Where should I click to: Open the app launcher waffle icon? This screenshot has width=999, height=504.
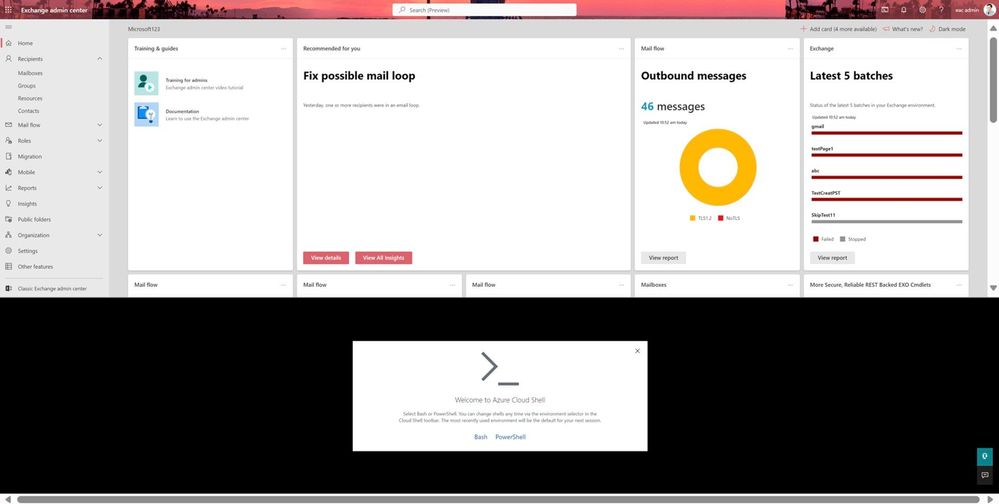(8, 10)
